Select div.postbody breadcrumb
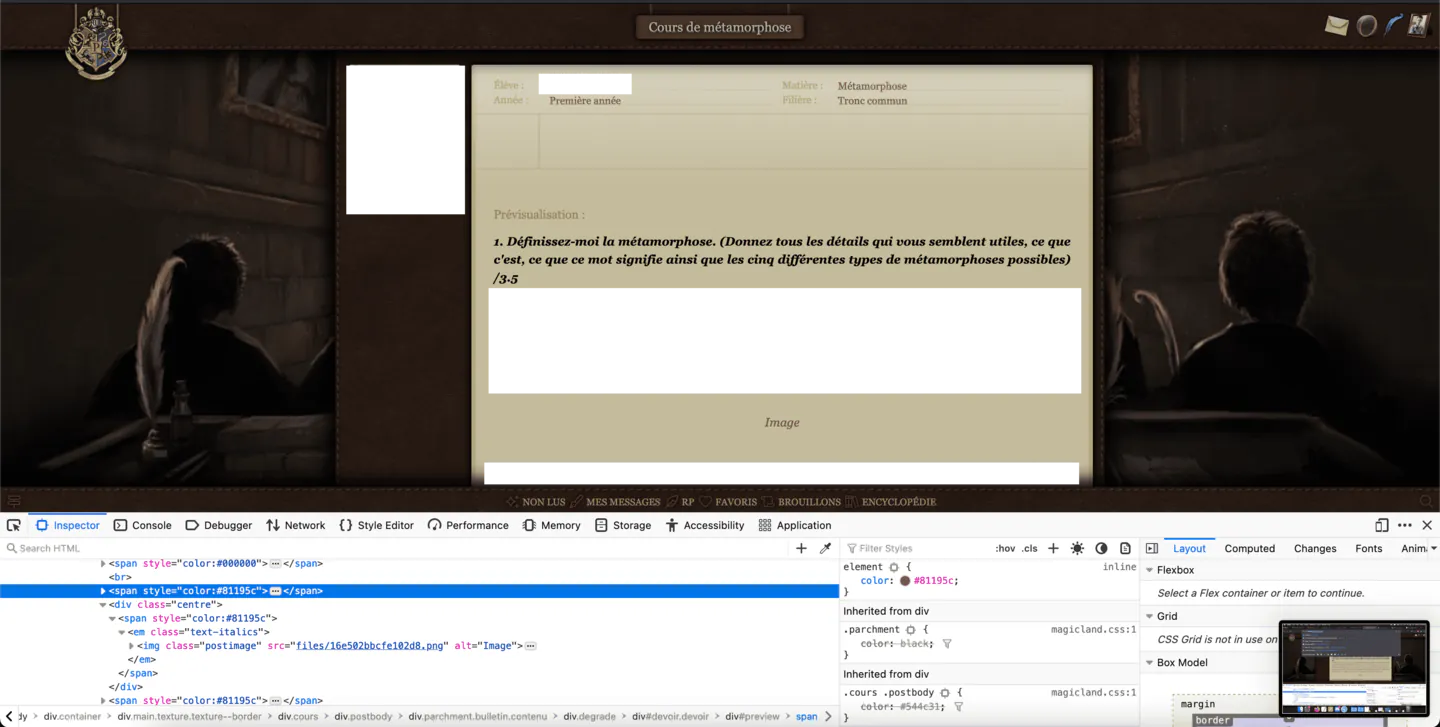1440x727 pixels. pyautogui.click(x=363, y=716)
